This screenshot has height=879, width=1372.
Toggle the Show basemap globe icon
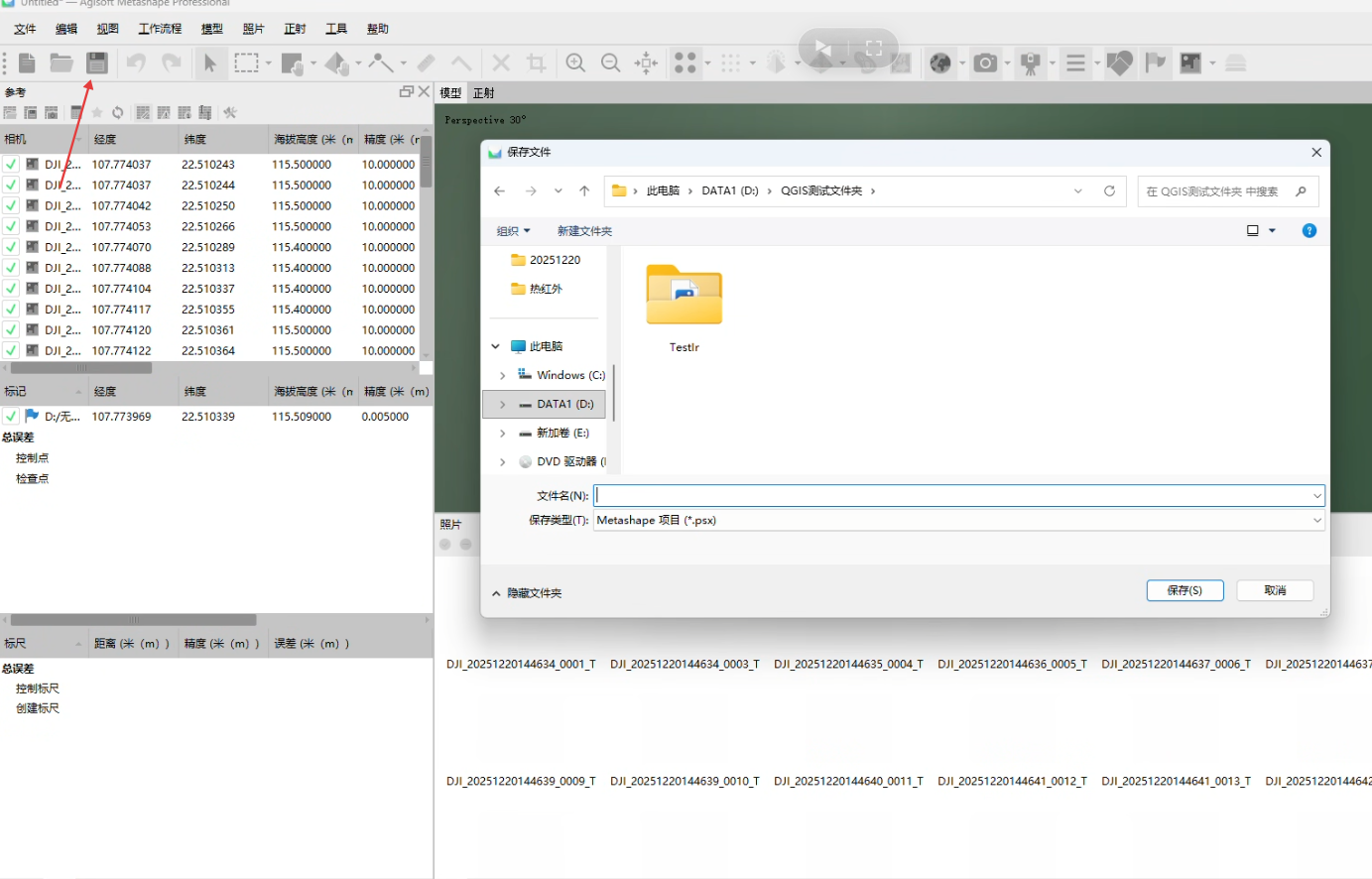coord(940,63)
